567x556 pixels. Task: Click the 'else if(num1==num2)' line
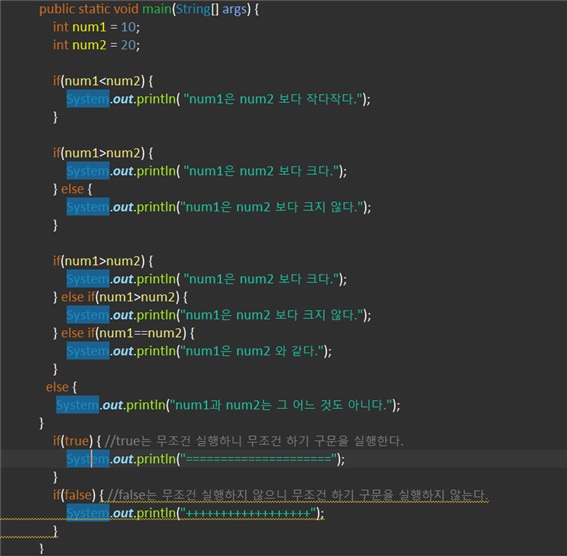tap(128, 333)
